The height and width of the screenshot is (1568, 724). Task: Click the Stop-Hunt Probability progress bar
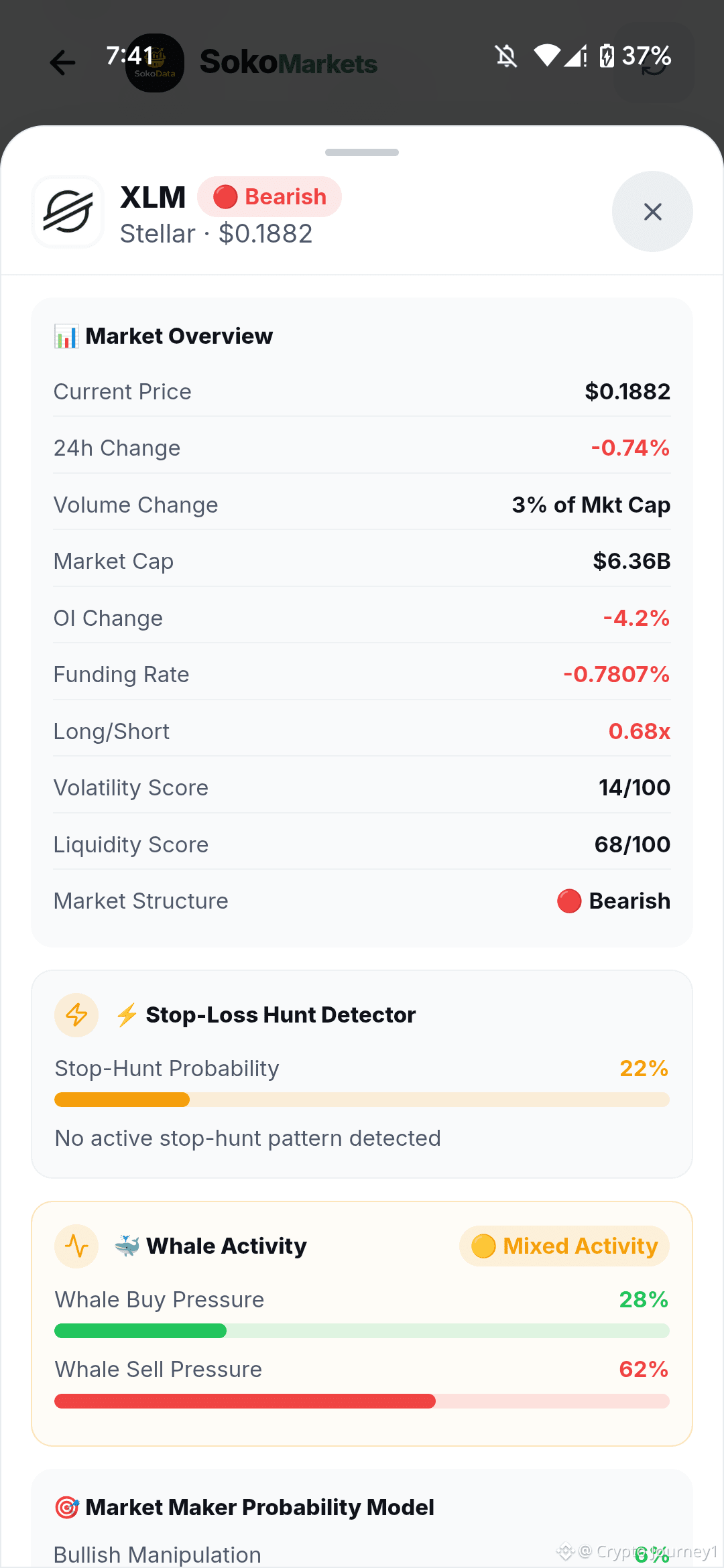pos(362,1100)
